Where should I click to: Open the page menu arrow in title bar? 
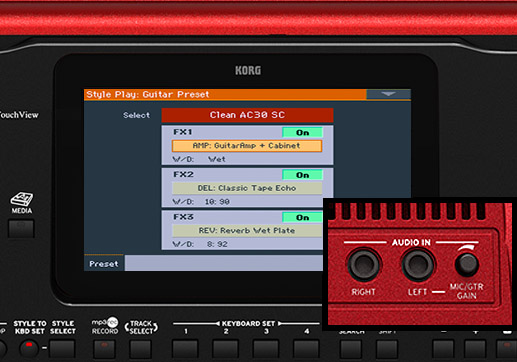tap(388, 94)
